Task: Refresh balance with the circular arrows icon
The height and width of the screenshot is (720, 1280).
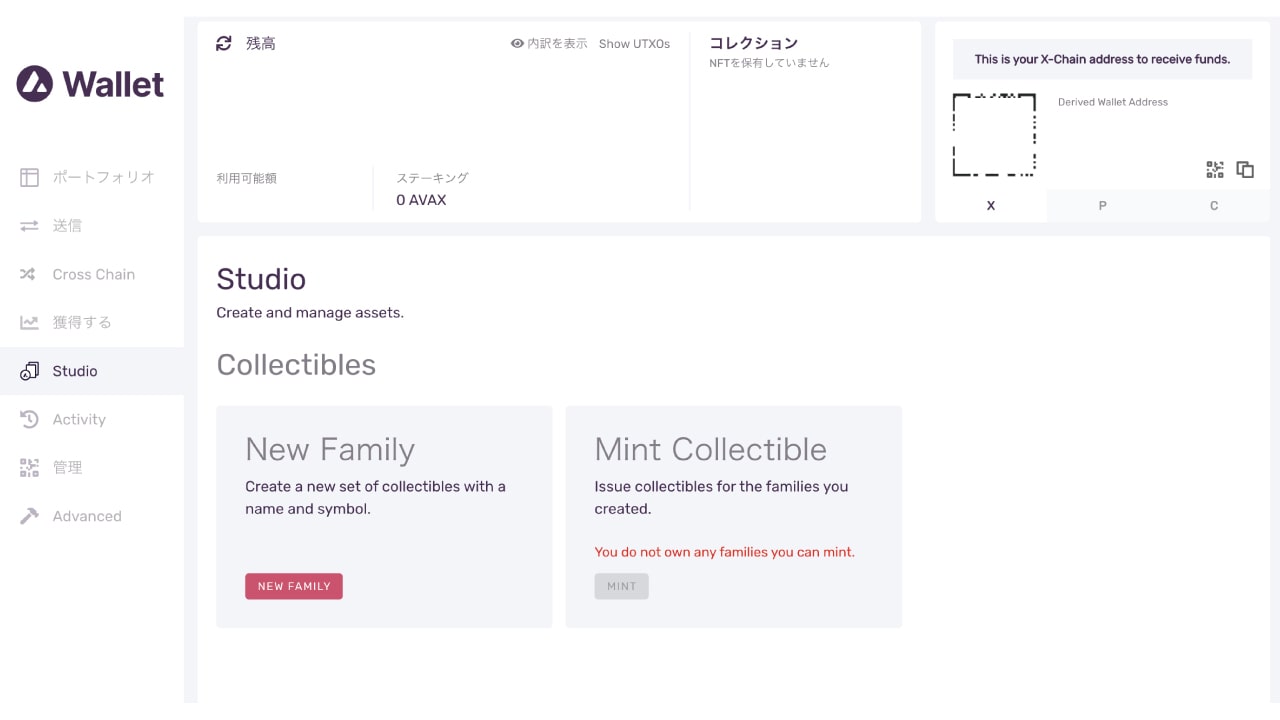Action: 224,43
